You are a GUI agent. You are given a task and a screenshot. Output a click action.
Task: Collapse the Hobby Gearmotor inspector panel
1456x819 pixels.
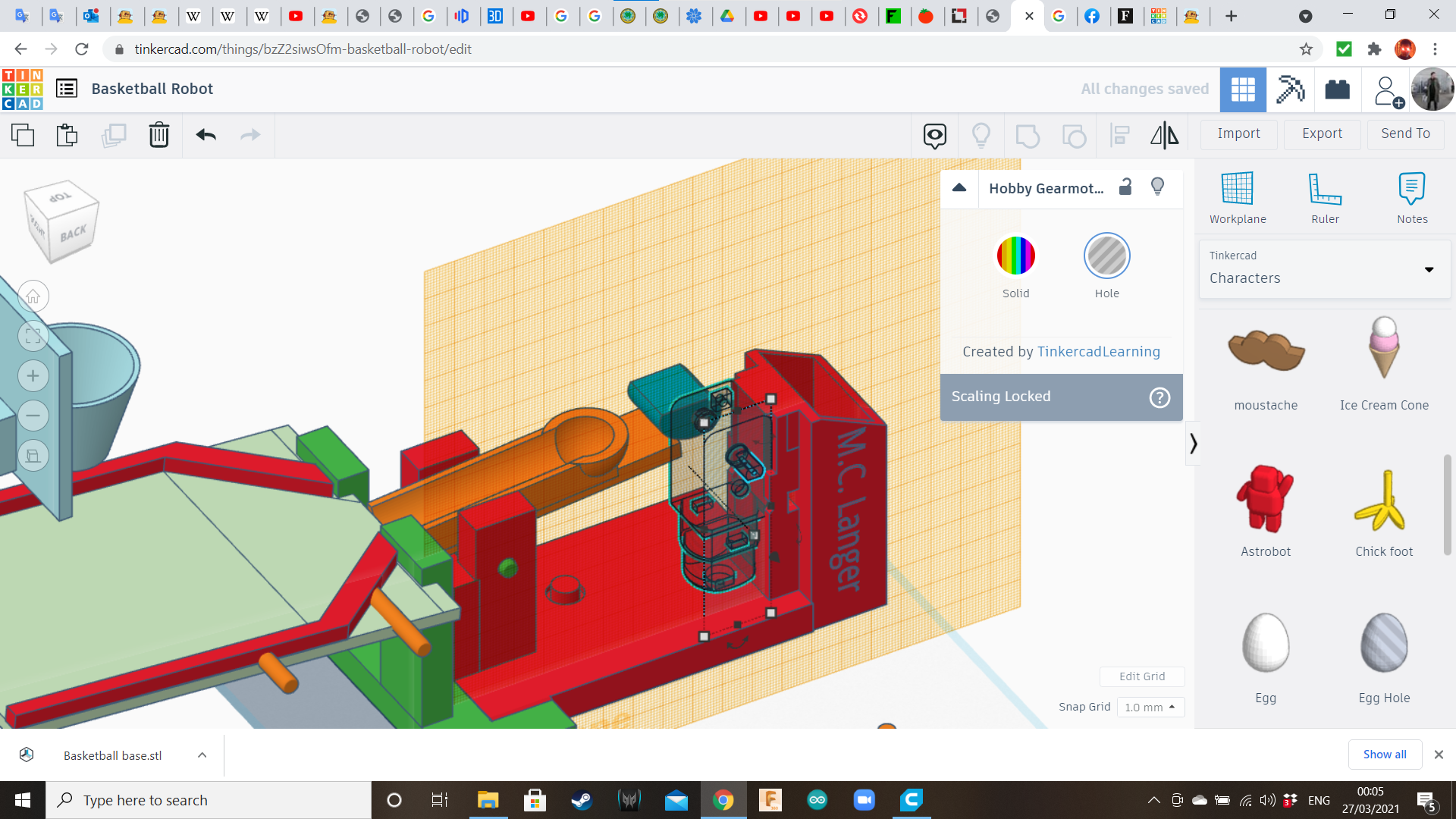coord(959,188)
